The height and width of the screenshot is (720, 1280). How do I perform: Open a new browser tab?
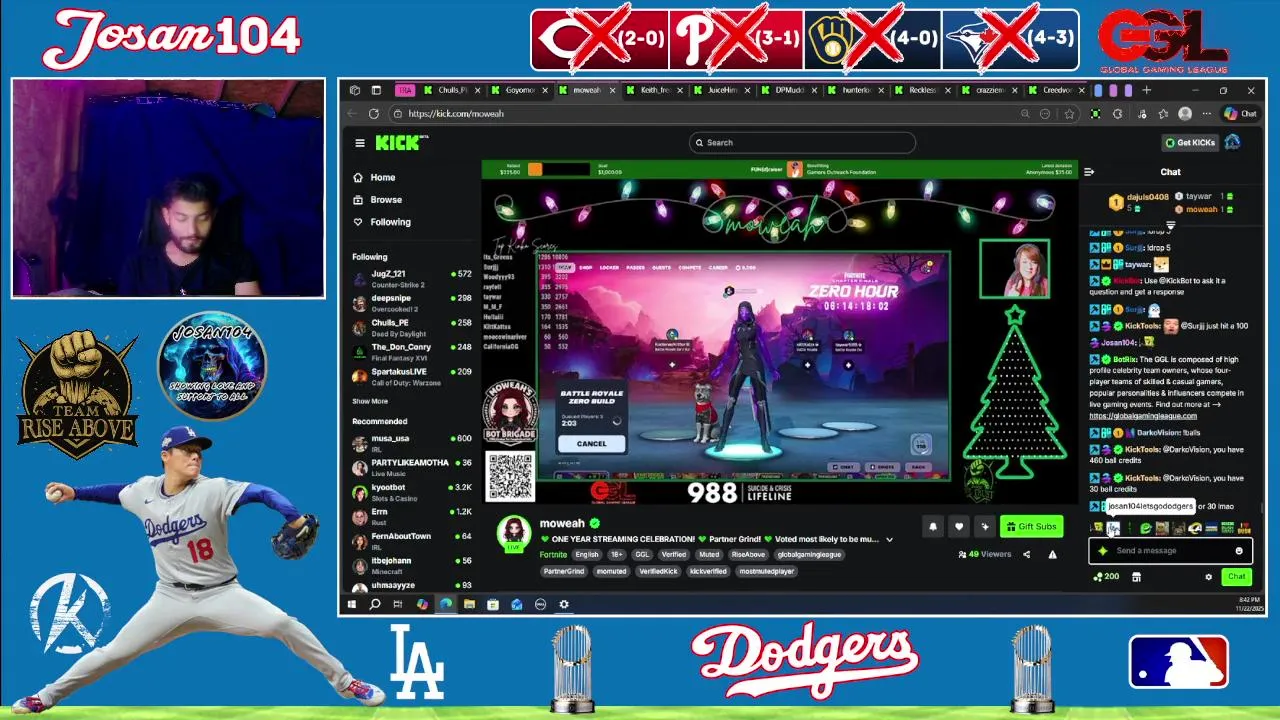coord(1147,90)
